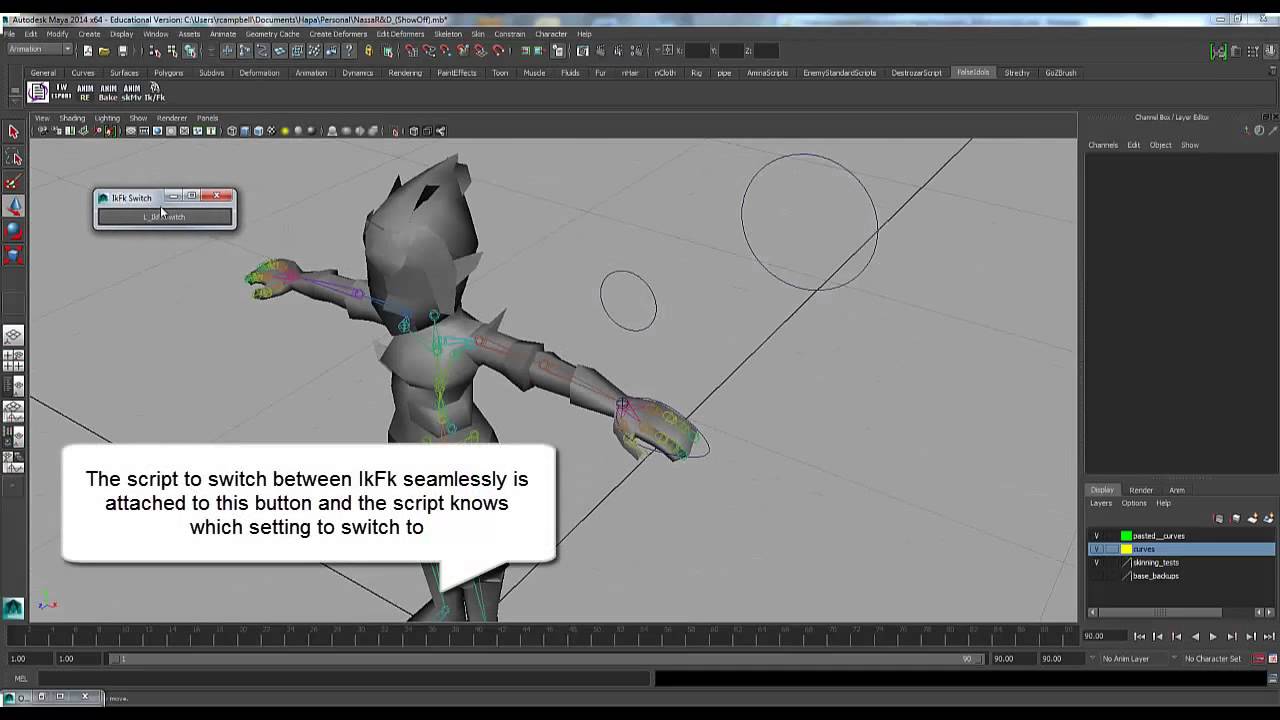Open Options menu in Layer Editor
The image size is (1280, 720).
[x=1134, y=503]
